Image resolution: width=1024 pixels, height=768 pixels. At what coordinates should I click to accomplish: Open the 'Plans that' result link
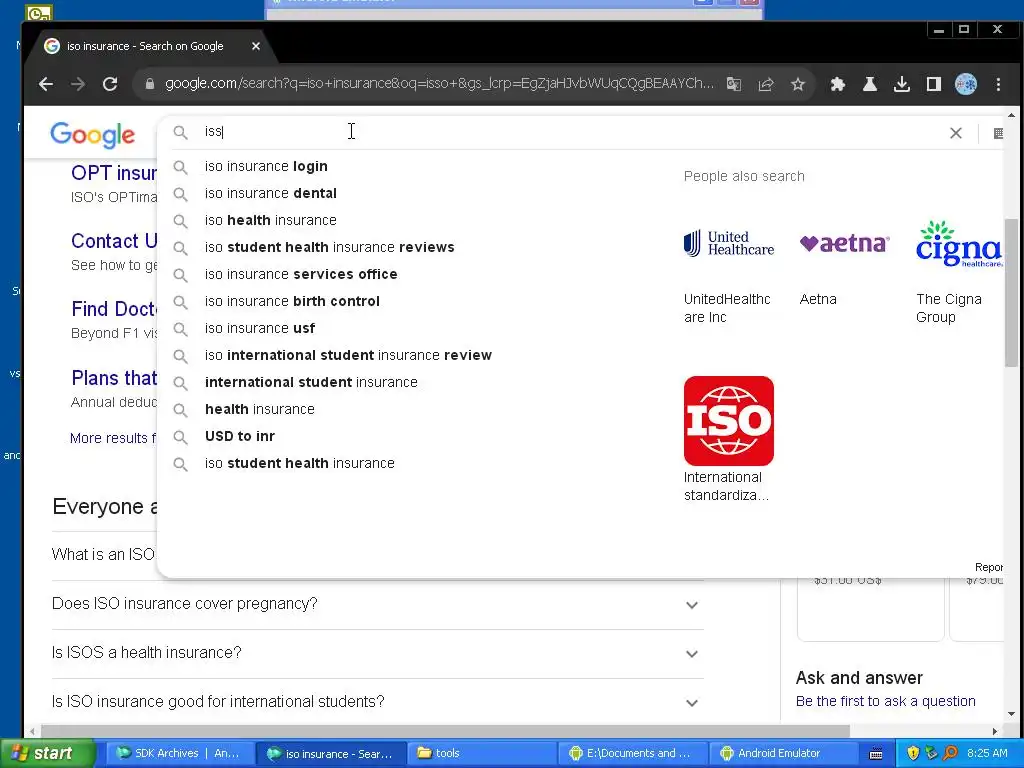pos(114,378)
